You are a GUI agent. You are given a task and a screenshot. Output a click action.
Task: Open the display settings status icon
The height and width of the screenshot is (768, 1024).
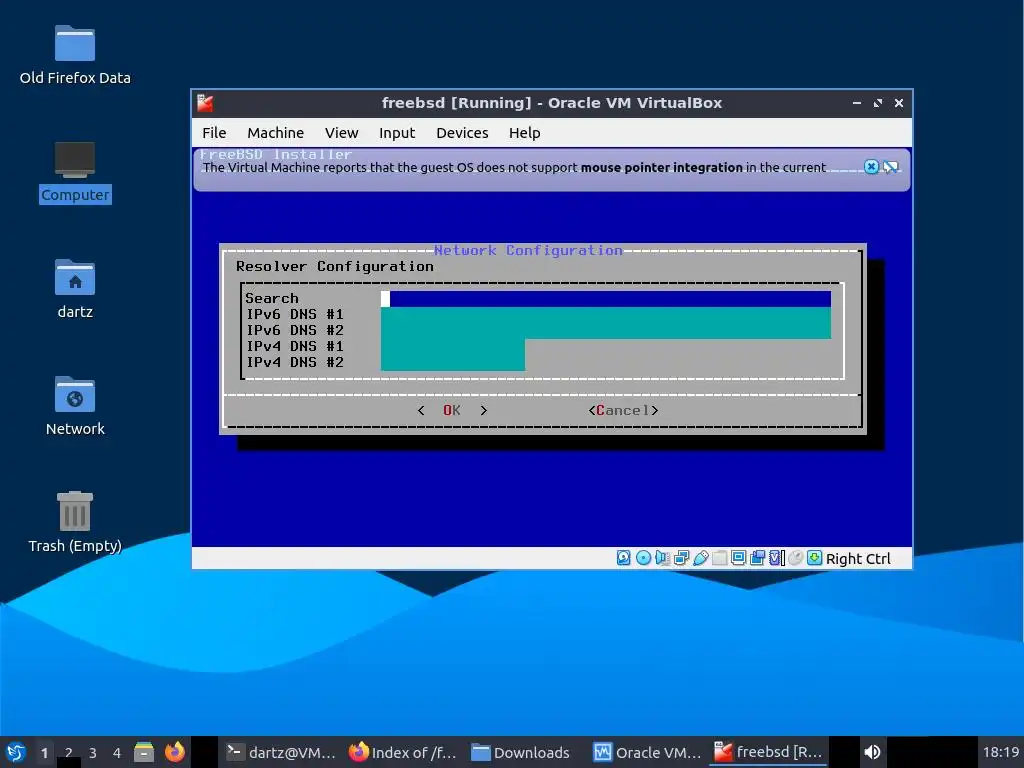(739, 558)
